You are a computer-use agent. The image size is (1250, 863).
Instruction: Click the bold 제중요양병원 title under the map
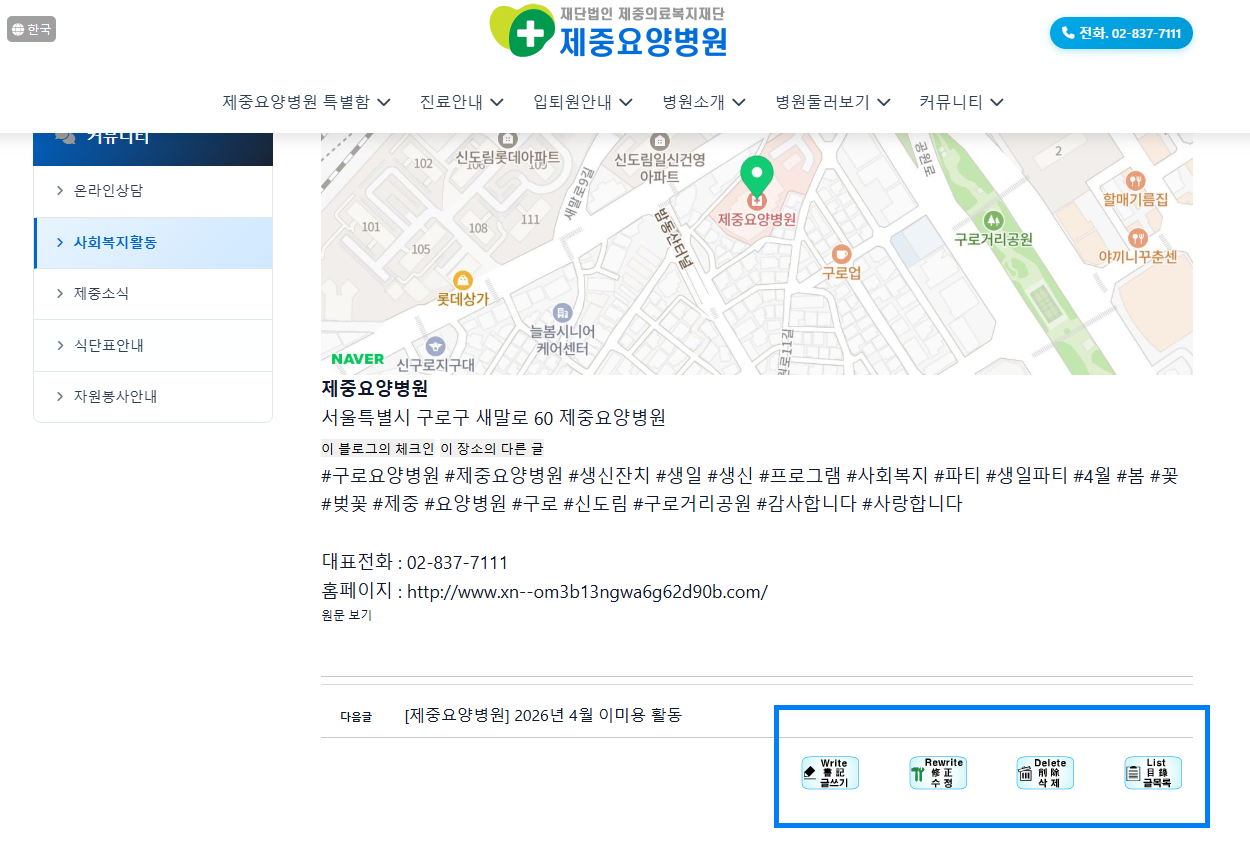pyautogui.click(x=375, y=388)
